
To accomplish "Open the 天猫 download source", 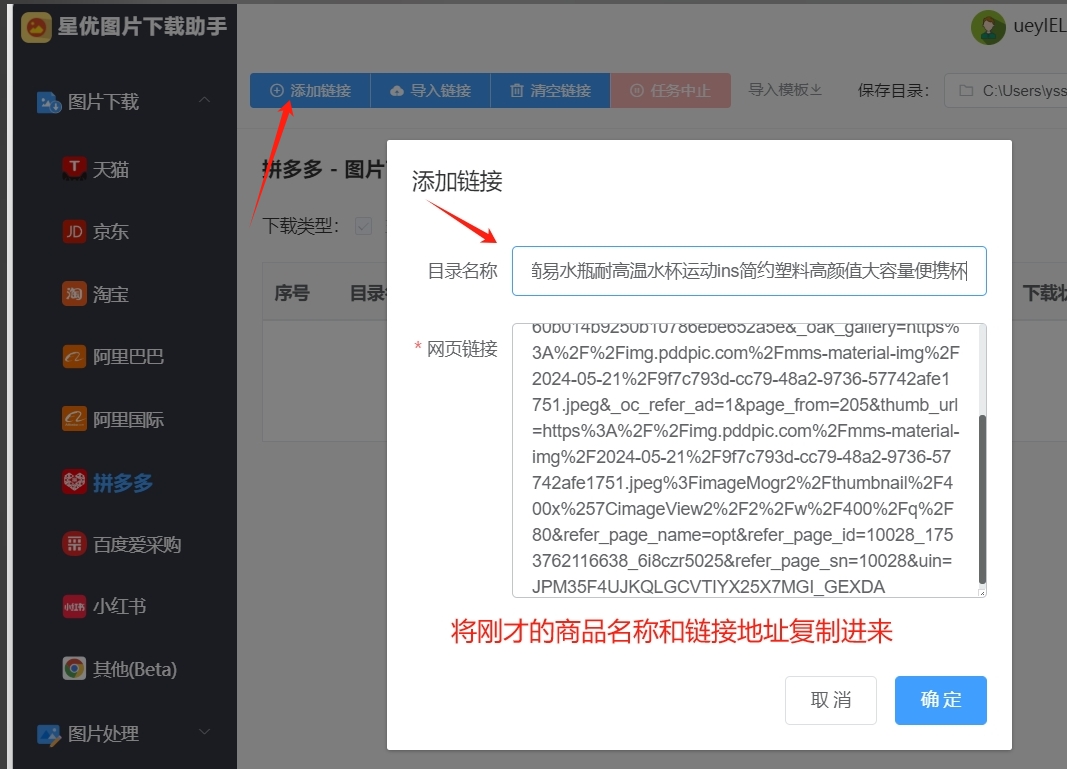I will [x=95, y=169].
